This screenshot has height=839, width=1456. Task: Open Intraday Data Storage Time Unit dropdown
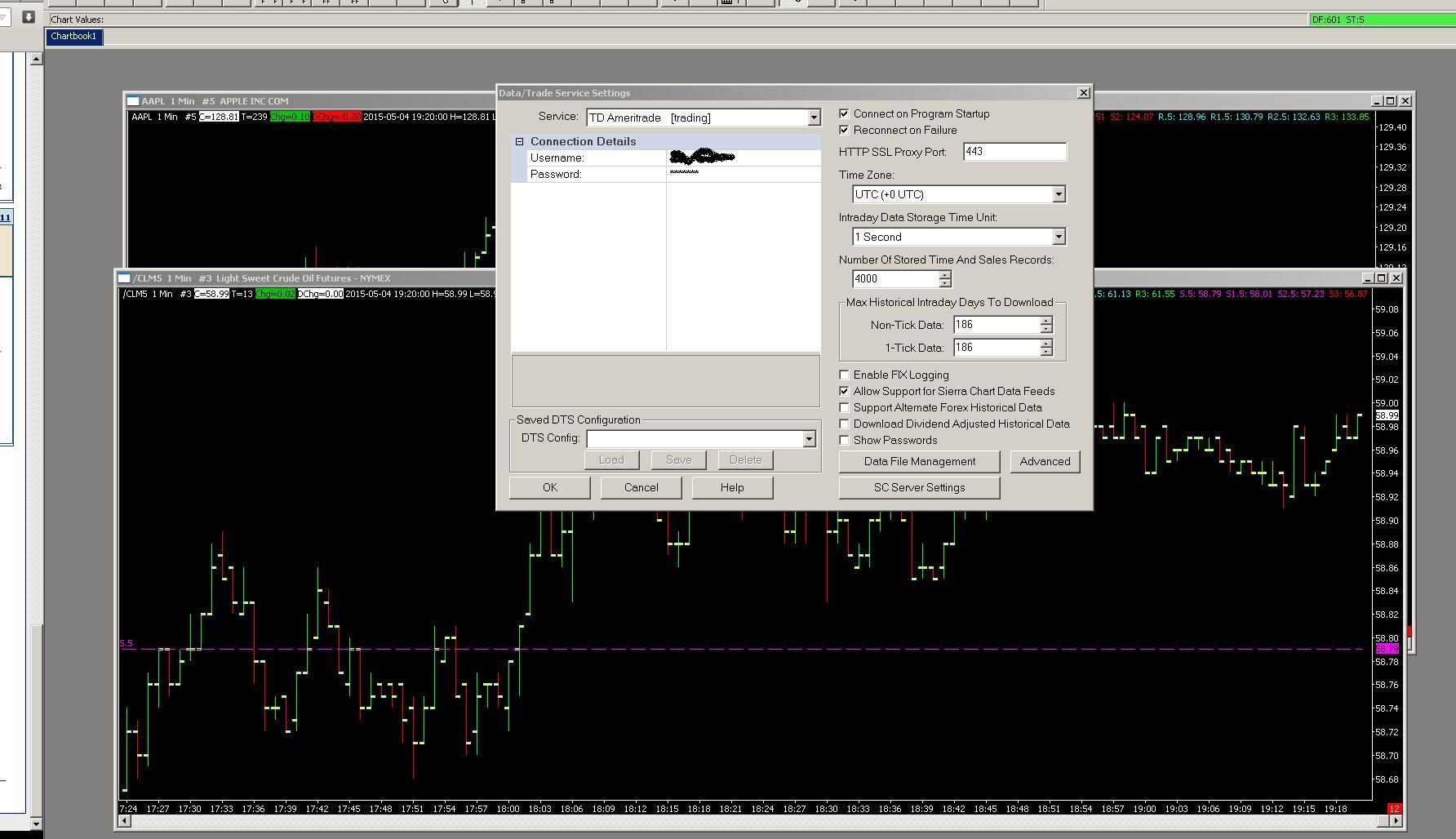(x=1059, y=237)
